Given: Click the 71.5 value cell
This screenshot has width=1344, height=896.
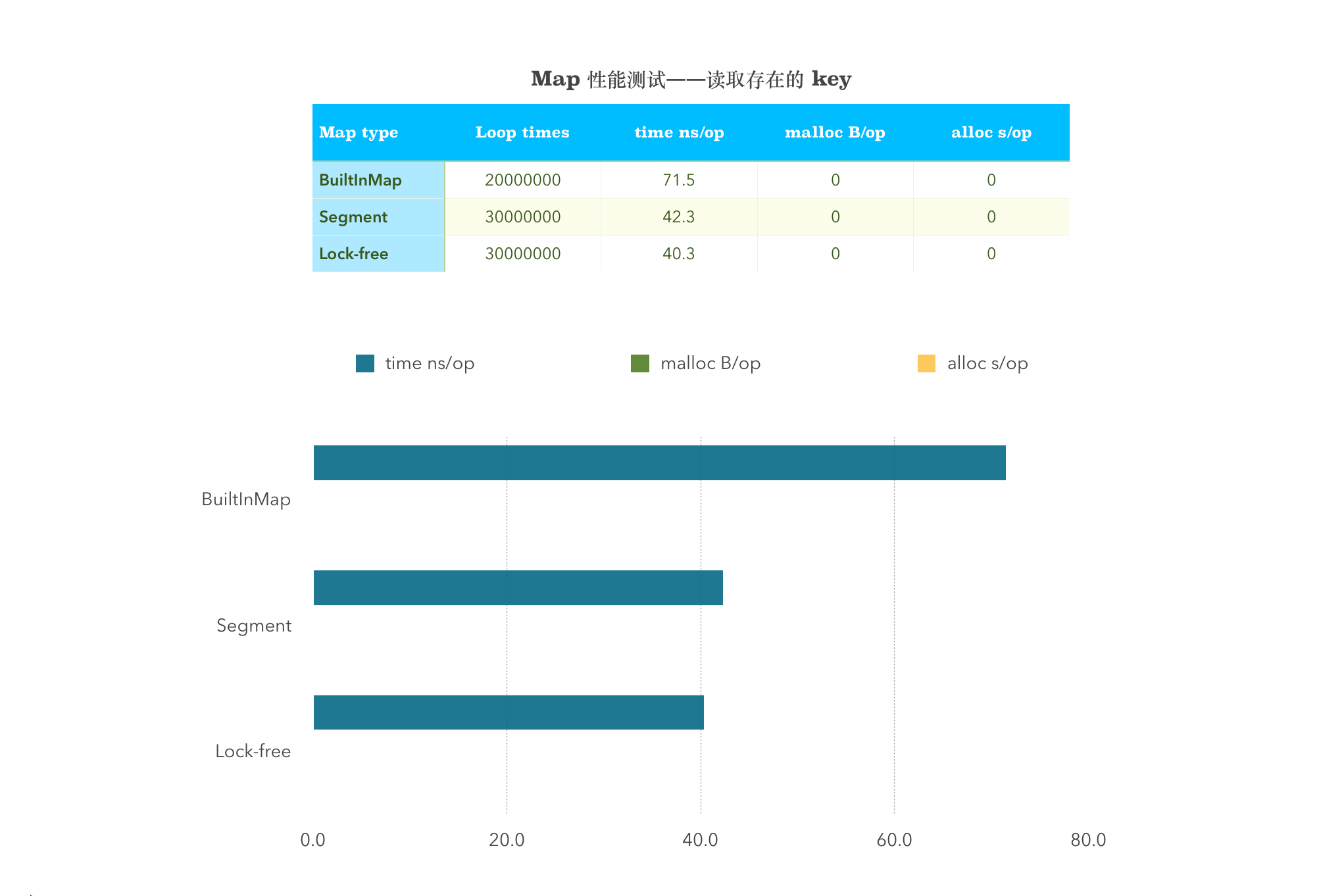Looking at the screenshot, I should [x=679, y=180].
